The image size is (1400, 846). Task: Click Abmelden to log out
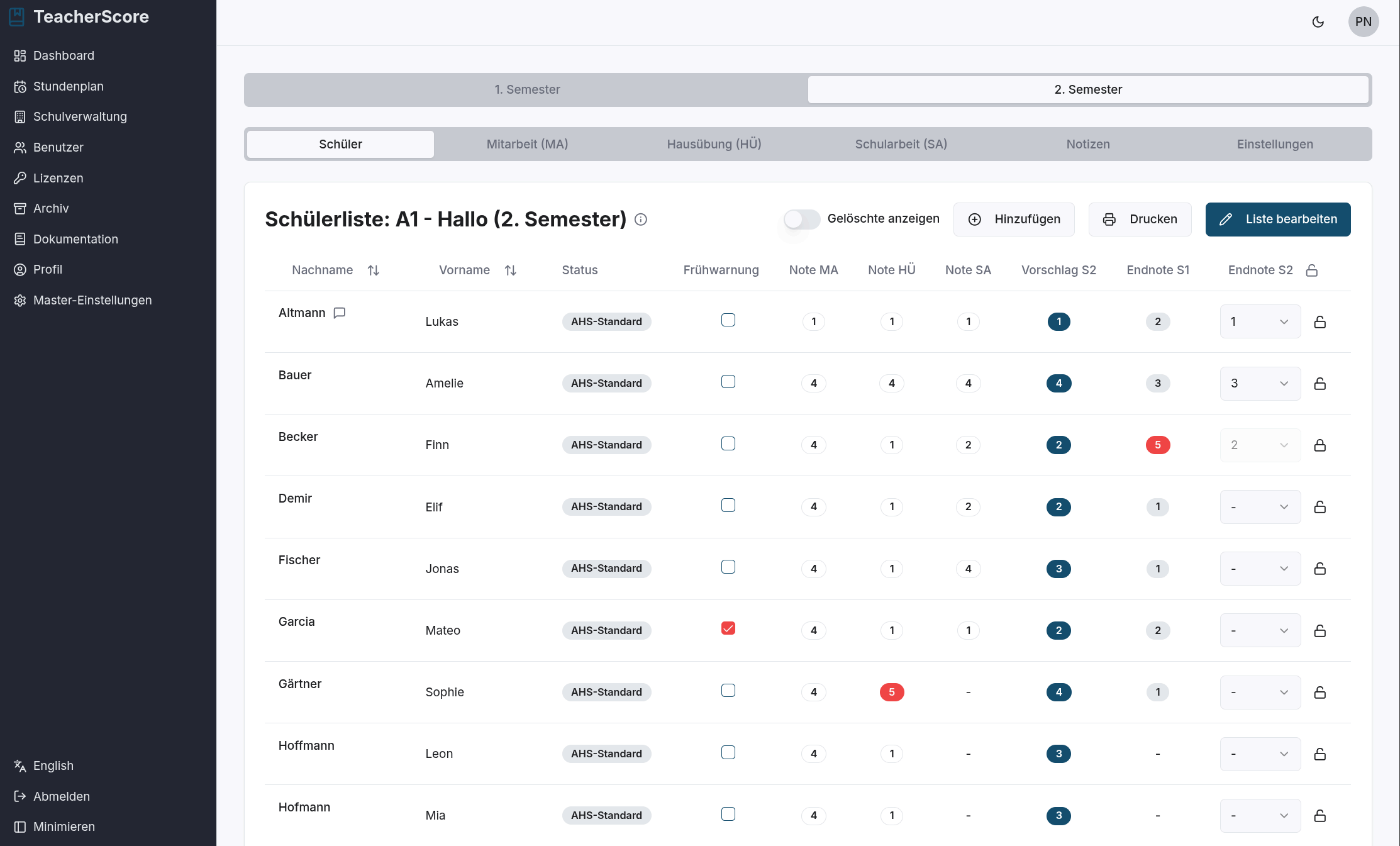pyautogui.click(x=52, y=796)
